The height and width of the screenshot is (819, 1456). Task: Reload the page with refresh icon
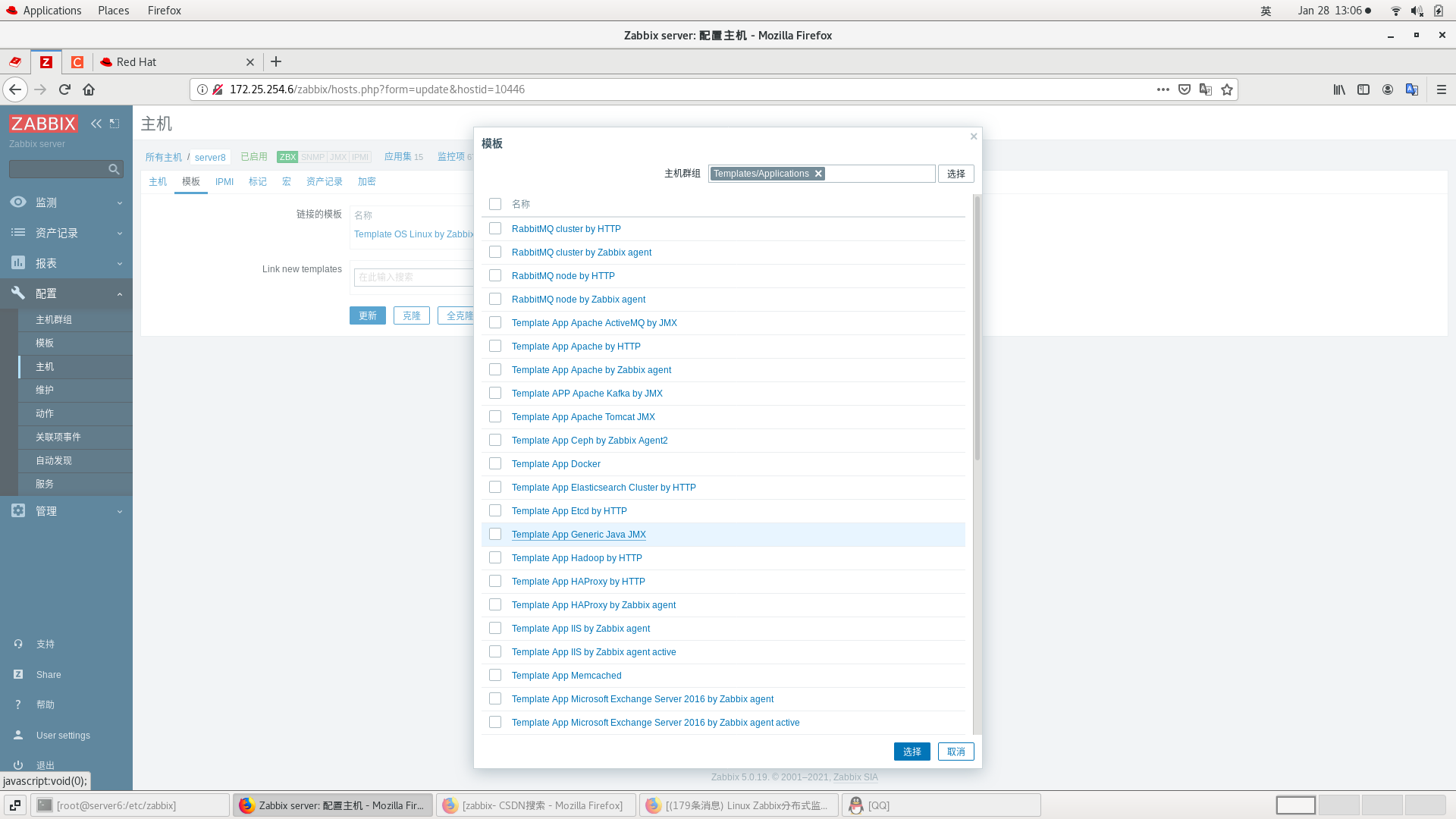point(64,89)
